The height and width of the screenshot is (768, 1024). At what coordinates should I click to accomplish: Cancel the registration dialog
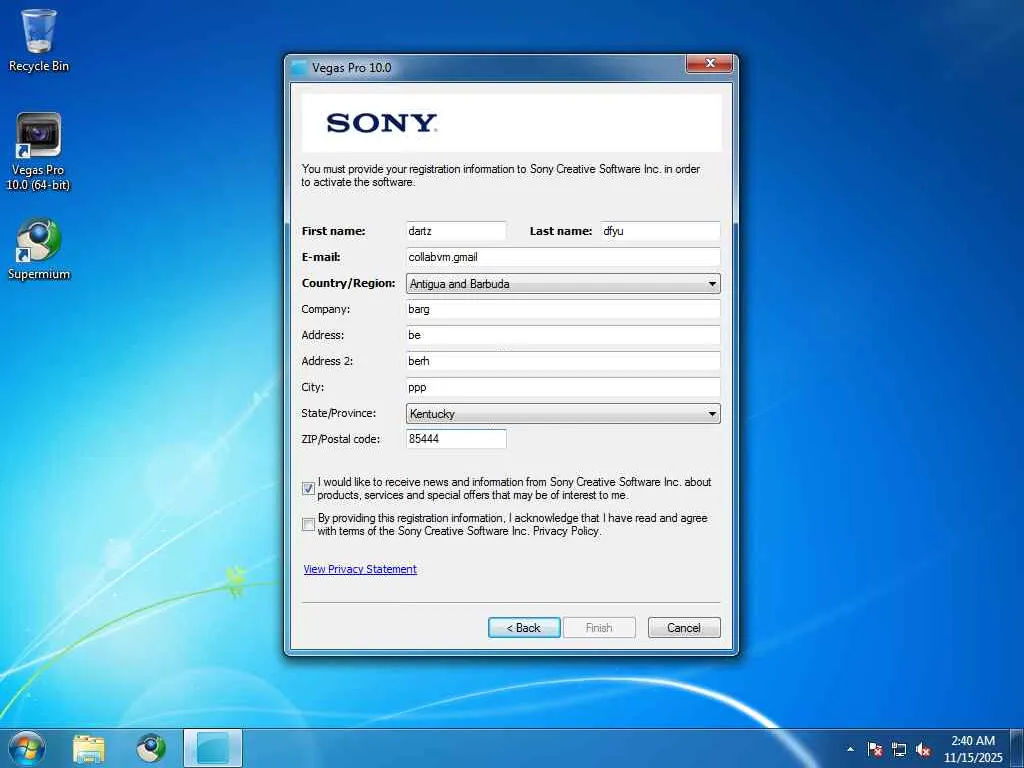[684, 628]
